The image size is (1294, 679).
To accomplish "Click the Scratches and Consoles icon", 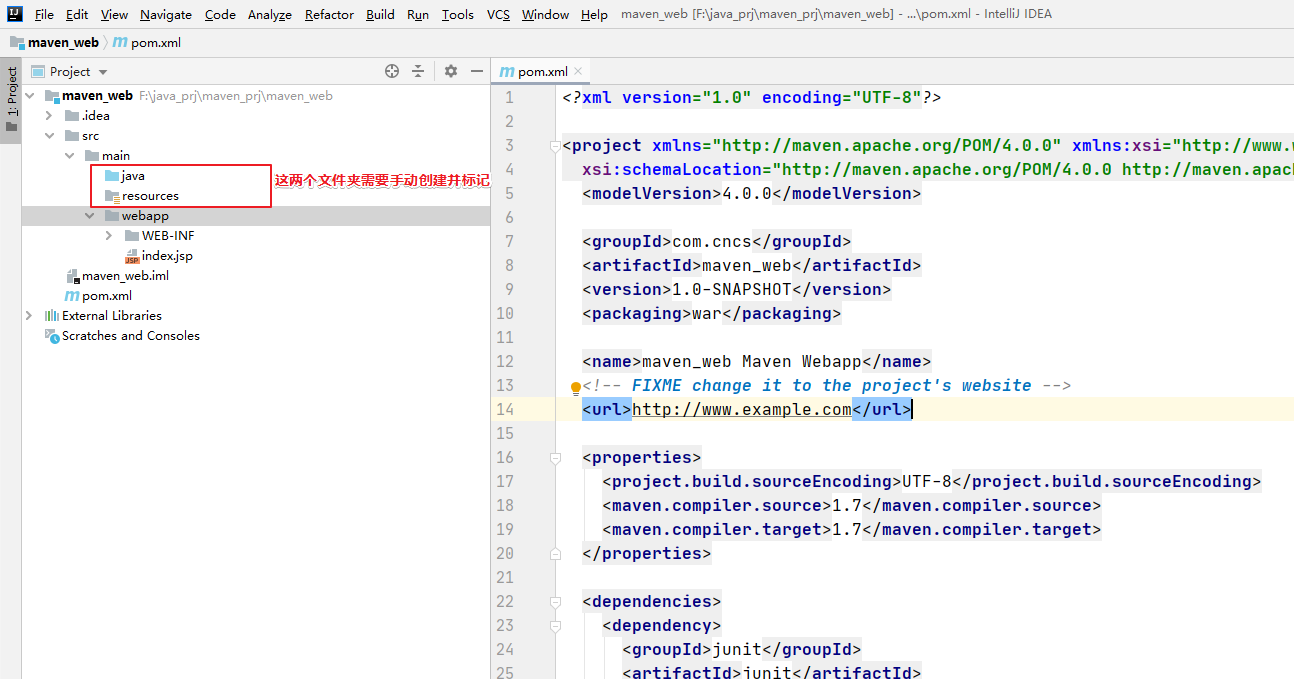I will coord(52,336).
